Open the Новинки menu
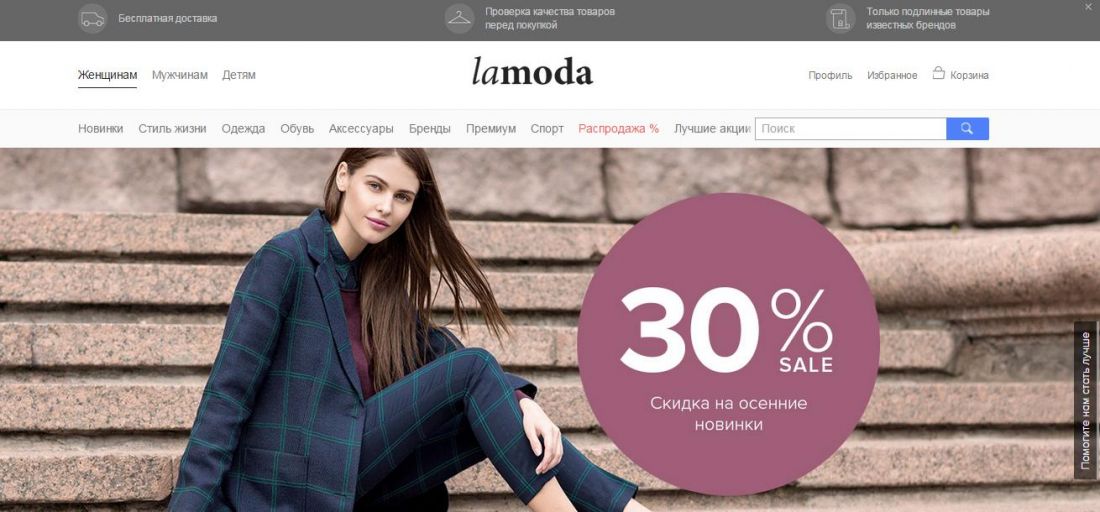The height and width of the screenshot is (512, 1100). (100, 129)
